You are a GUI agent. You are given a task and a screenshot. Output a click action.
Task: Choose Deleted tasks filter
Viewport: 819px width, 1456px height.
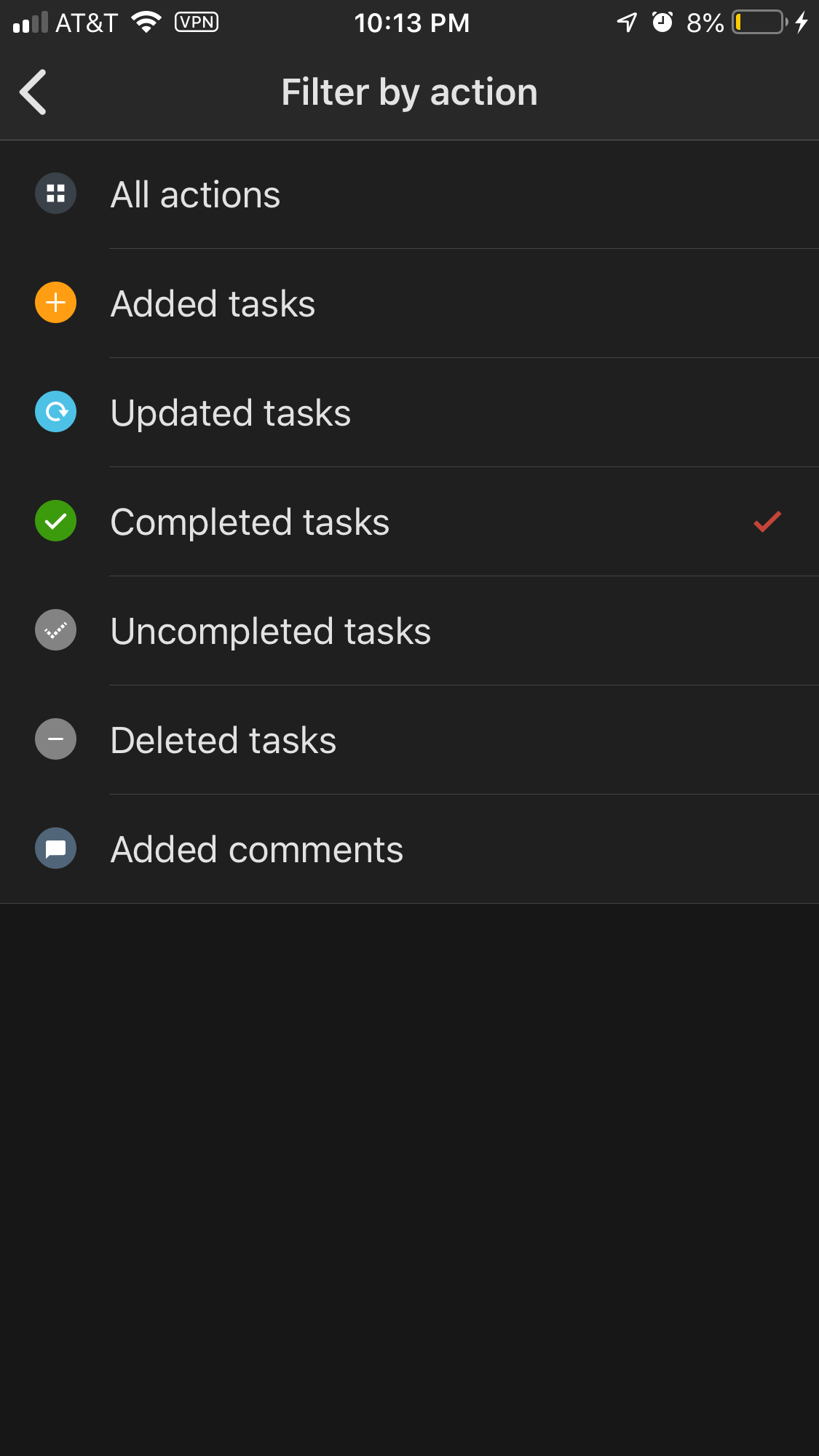tap(409, 740)
